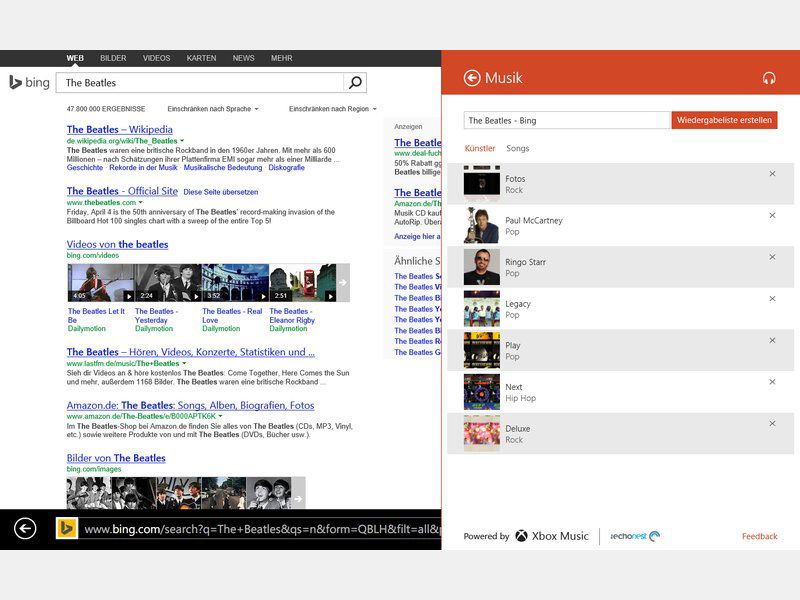
Task: Select the Deluxe album thumbnail
Action: click(x=482, y=434)
